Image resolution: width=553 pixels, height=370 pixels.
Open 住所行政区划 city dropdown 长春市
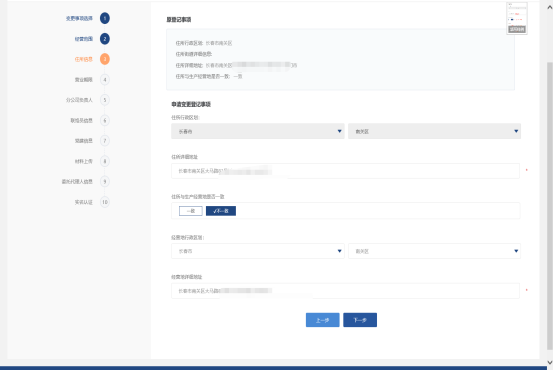pyautogui.click(x=258, y=131)
